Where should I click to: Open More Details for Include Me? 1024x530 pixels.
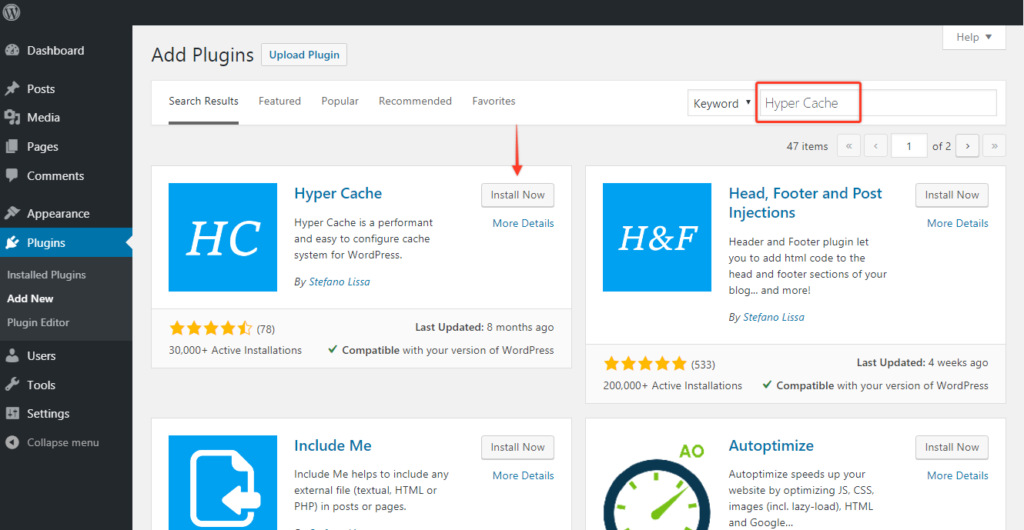click(523, 475)
